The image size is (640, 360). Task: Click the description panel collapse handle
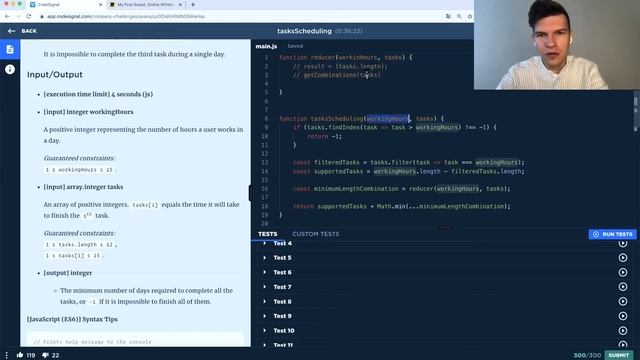pos(250,193)
